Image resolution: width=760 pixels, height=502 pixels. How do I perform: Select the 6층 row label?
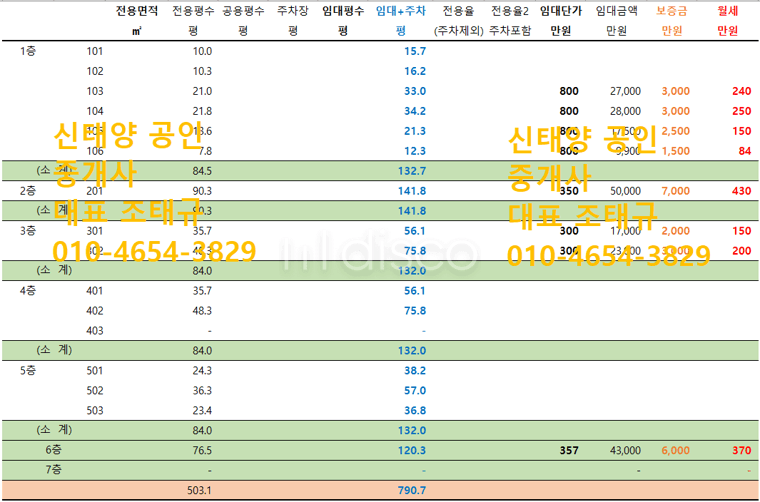tap(53, 450)
